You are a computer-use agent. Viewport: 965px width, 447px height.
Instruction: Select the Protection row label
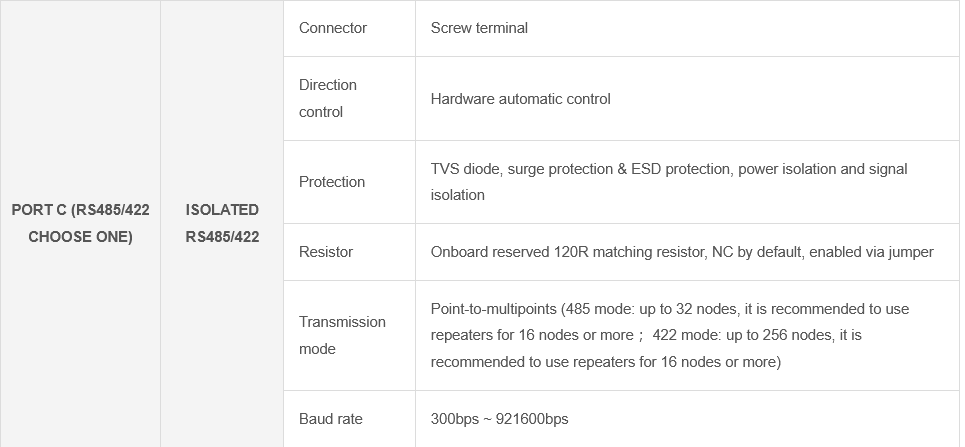click(332, 182)
